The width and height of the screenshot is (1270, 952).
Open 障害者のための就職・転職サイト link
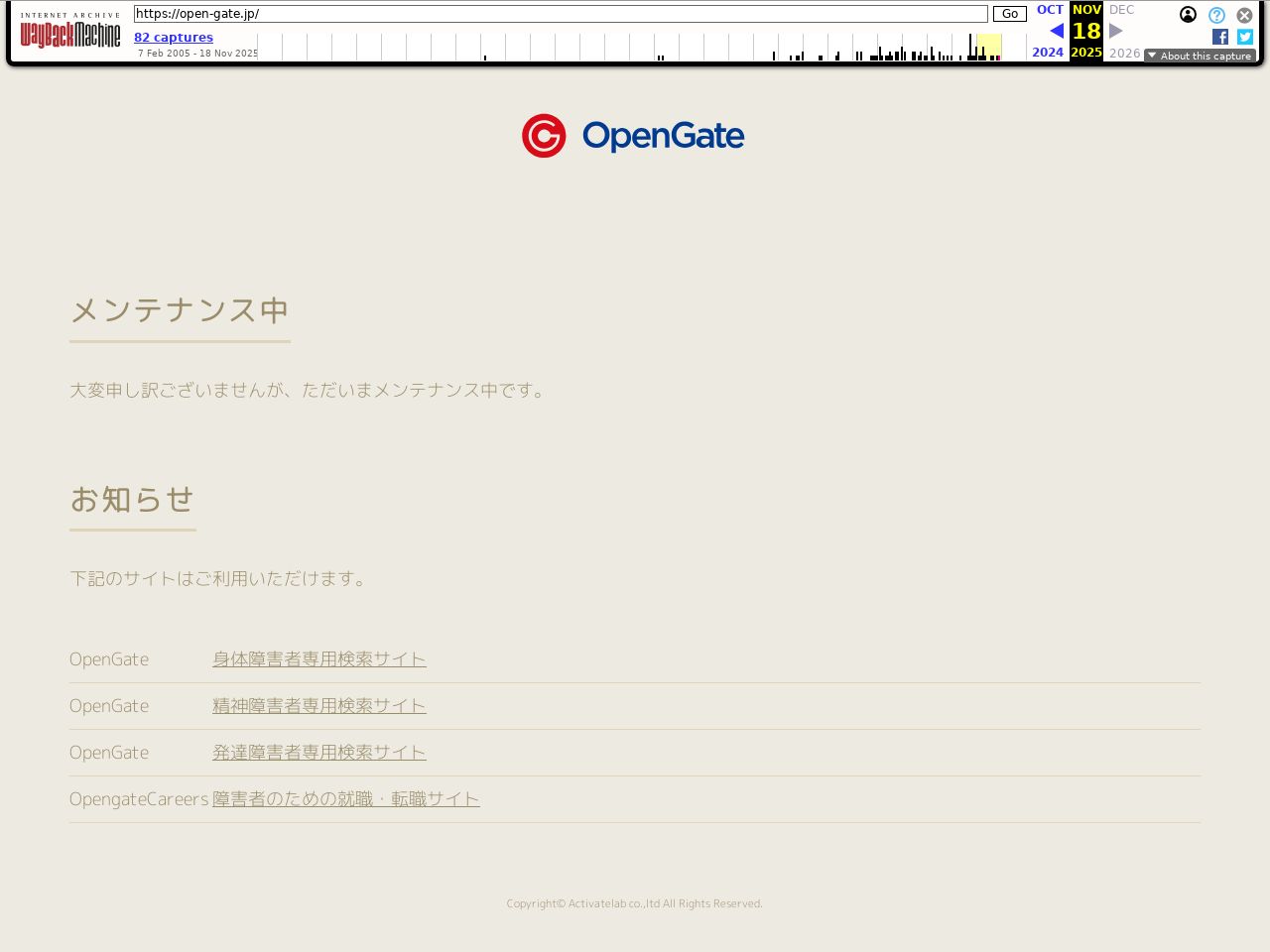click(346, 799)
